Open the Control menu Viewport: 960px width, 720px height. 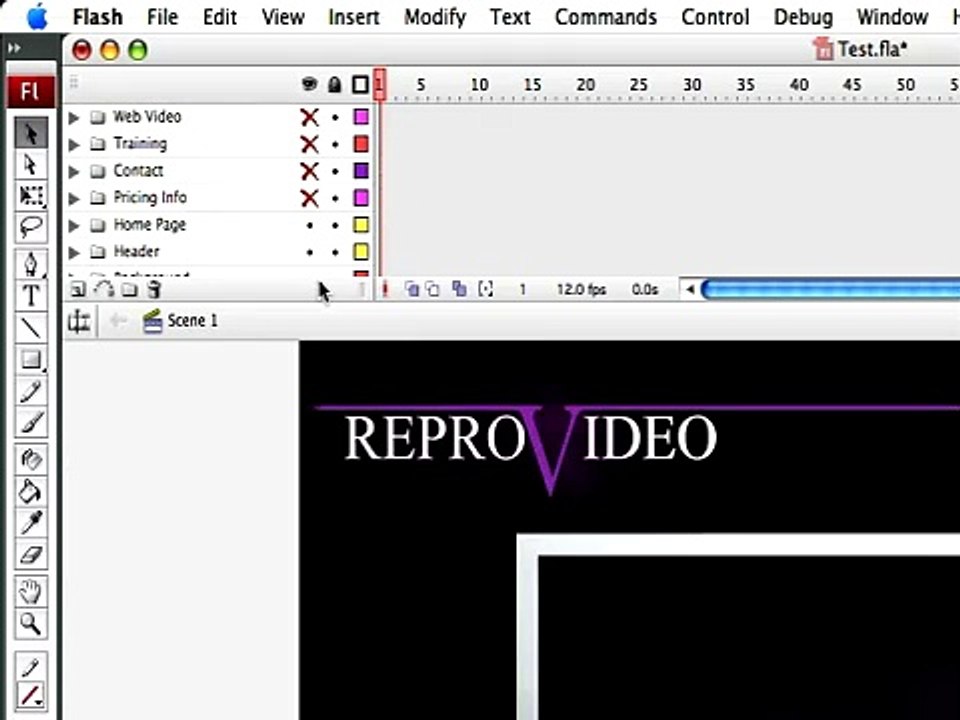coord(715,17)
